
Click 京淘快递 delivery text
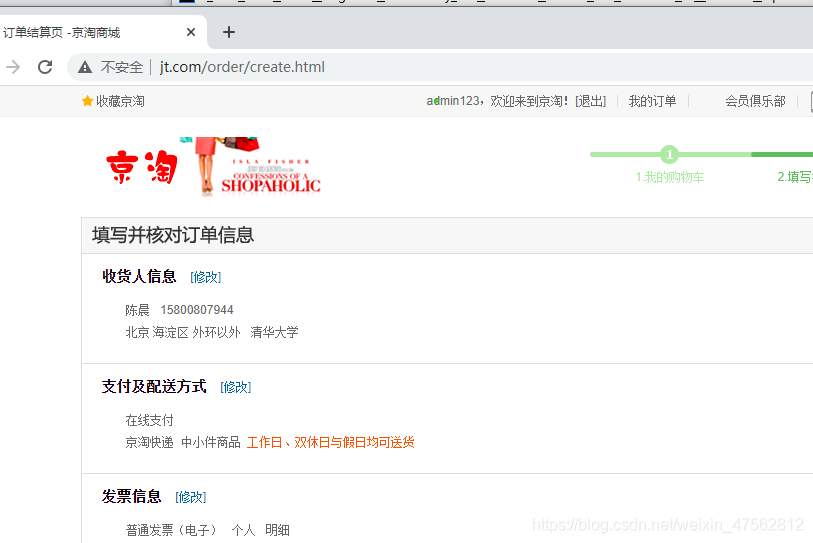[149, 442]
